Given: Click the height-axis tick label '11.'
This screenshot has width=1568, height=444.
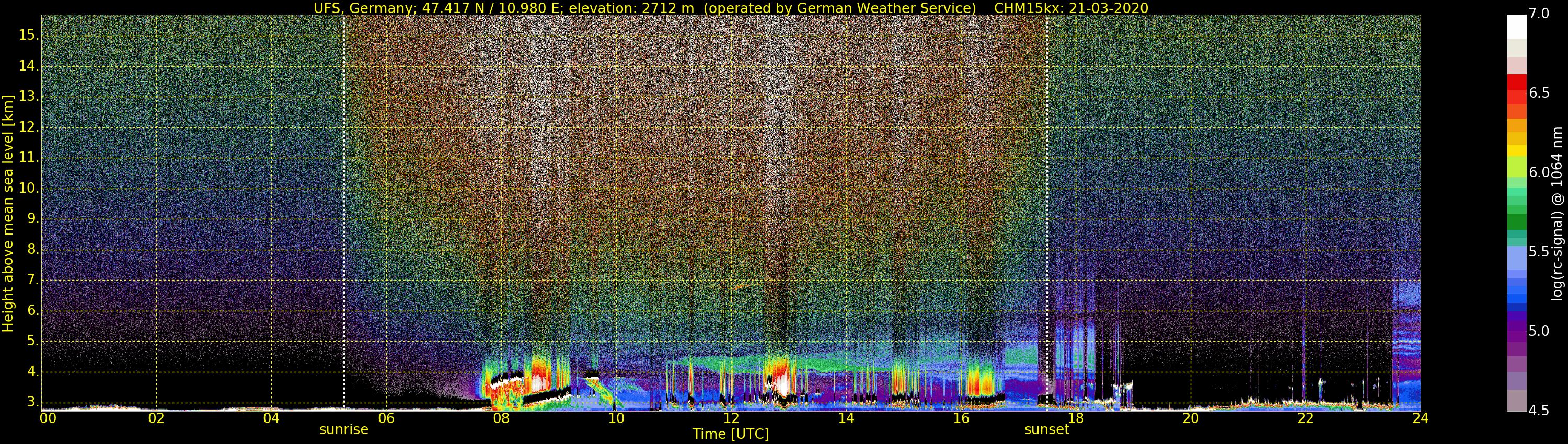Looking at the screenshot, I should (x=29, y=158).
